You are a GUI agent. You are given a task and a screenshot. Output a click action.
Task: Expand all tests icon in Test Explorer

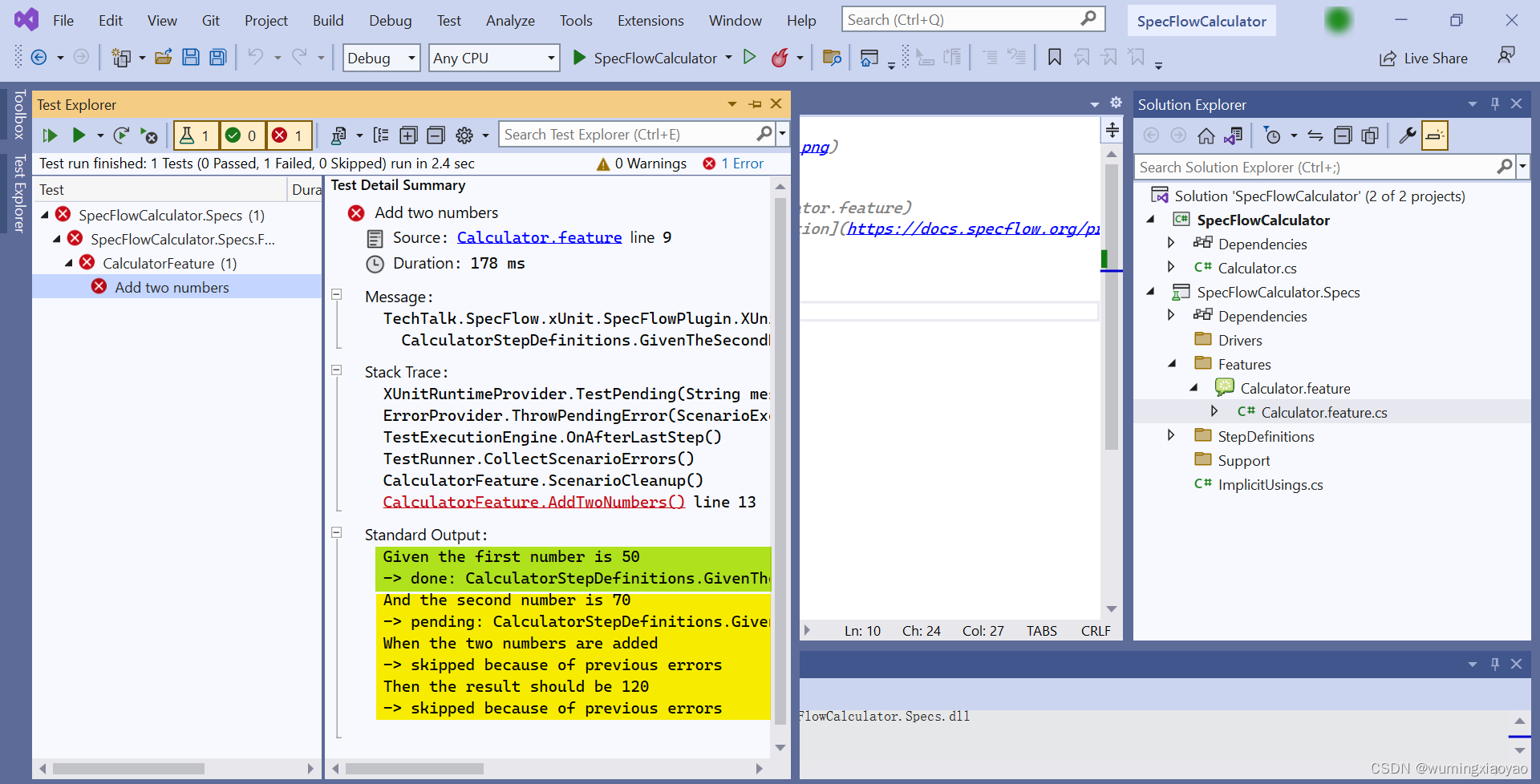point(408,135)
